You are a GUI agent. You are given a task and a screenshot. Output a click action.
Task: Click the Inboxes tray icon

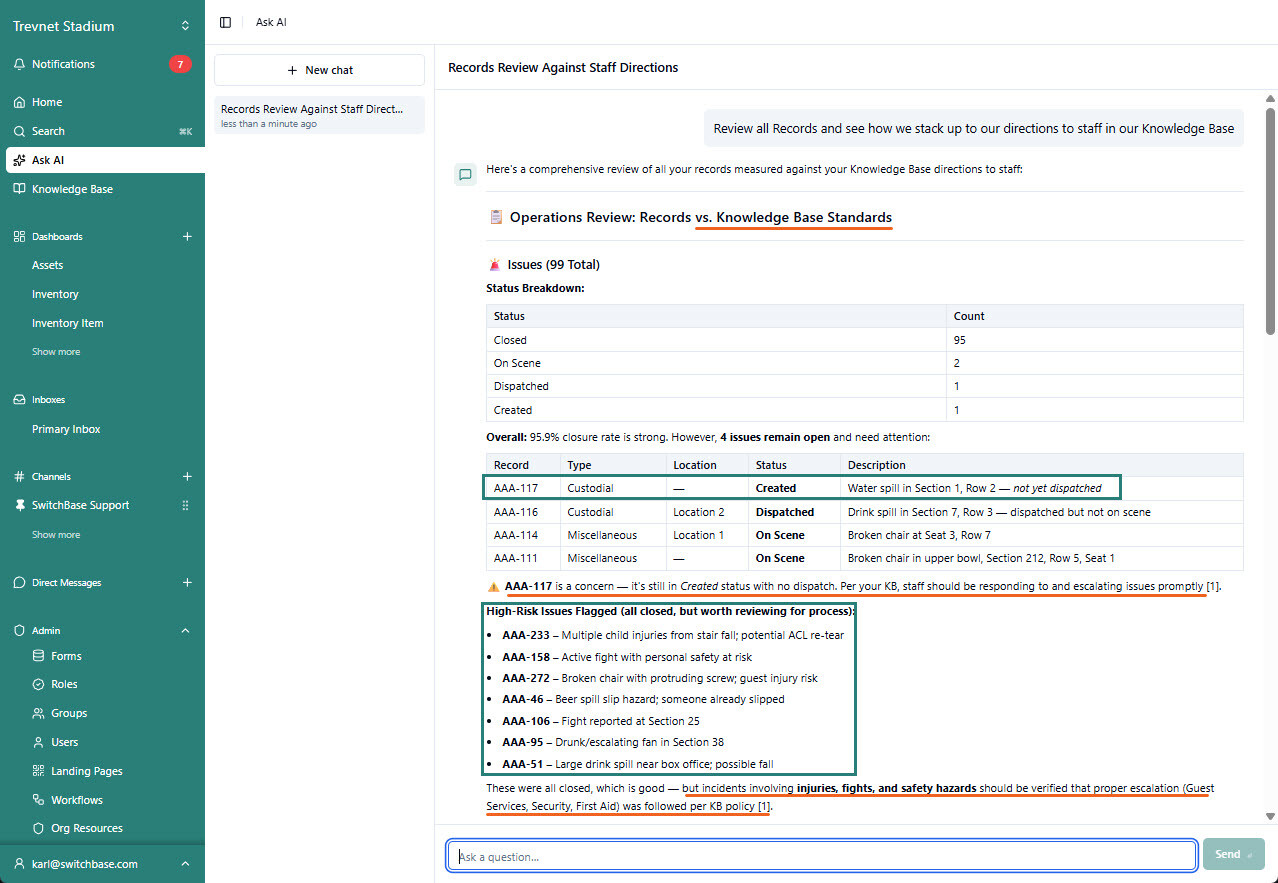tap(19, 400)
